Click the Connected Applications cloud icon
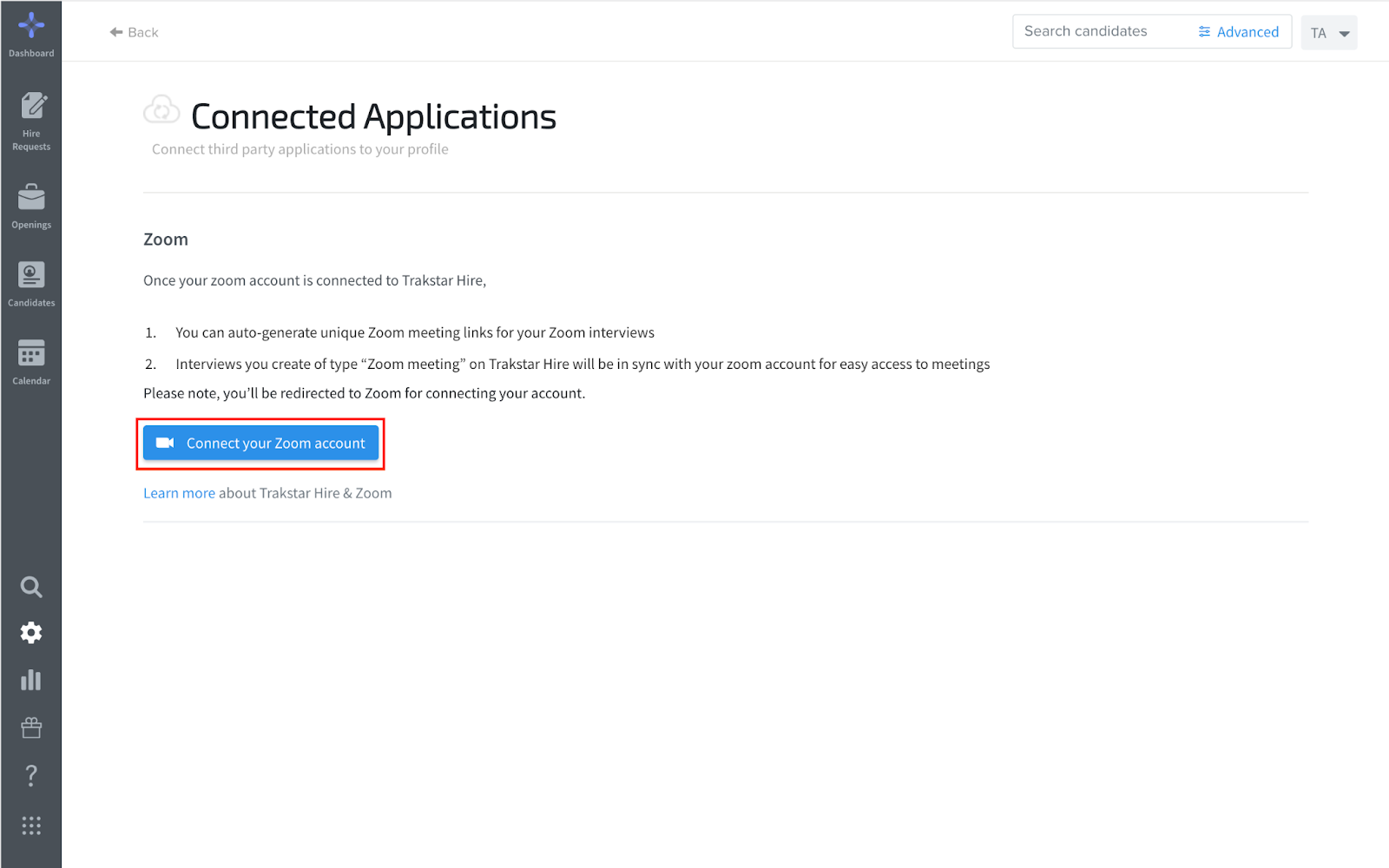 click(x=161, y=110)
